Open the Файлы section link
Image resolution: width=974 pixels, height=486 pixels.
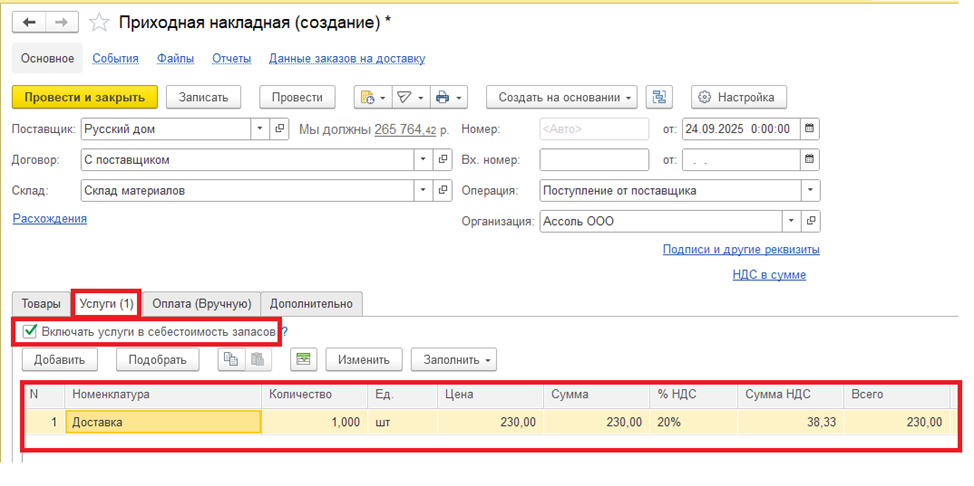pyautogui.click(x=175, y=58)
